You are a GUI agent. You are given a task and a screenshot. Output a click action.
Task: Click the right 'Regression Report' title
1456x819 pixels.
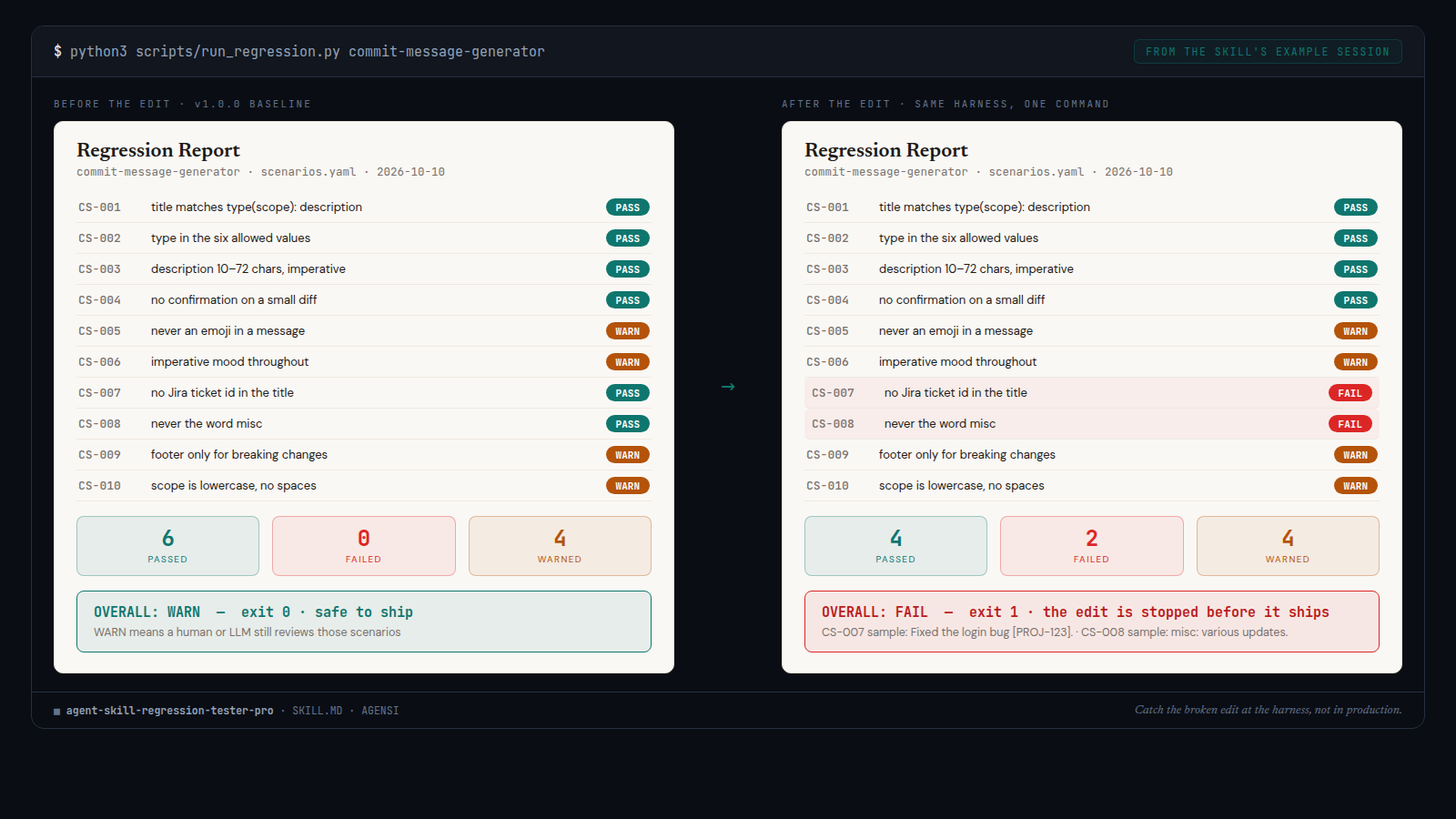coord(886,150)
